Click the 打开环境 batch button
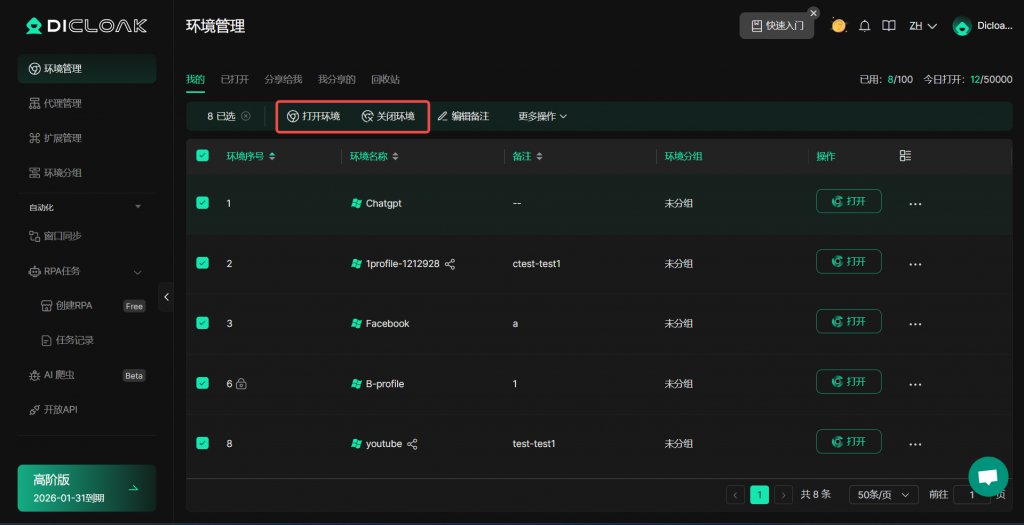 [x=313, y=117]
